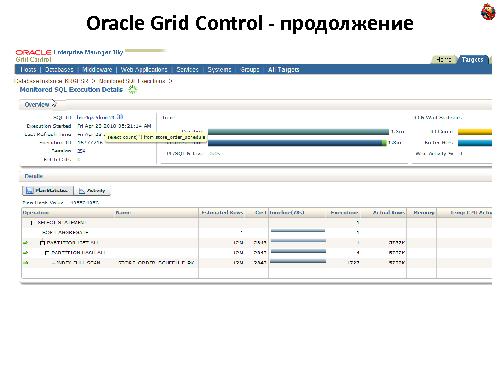The image size is (500, 375).
Task: Click the Activity chart icon
Action: 82,191
